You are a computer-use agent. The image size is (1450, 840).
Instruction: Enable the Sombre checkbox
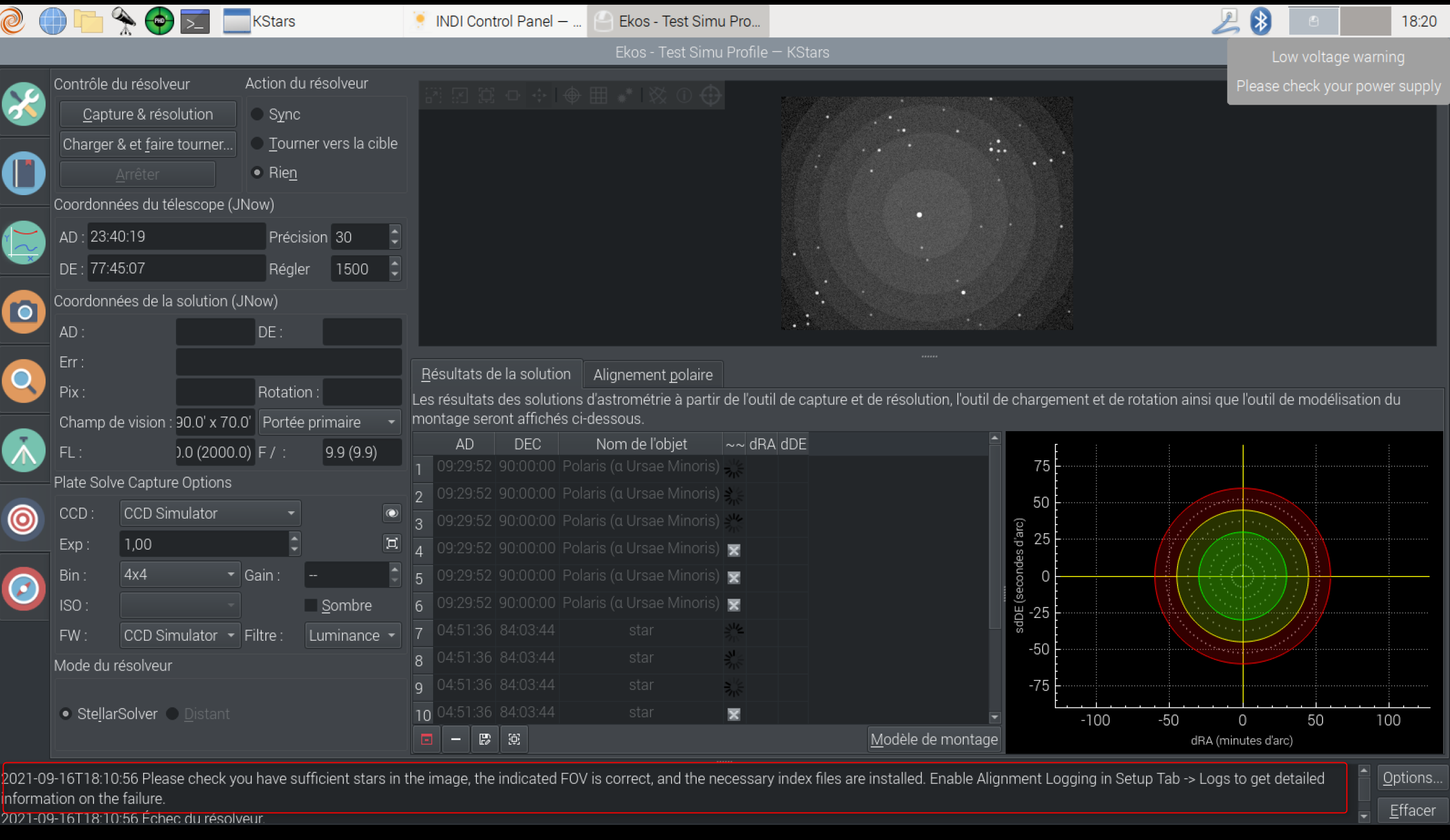point(311,605)
